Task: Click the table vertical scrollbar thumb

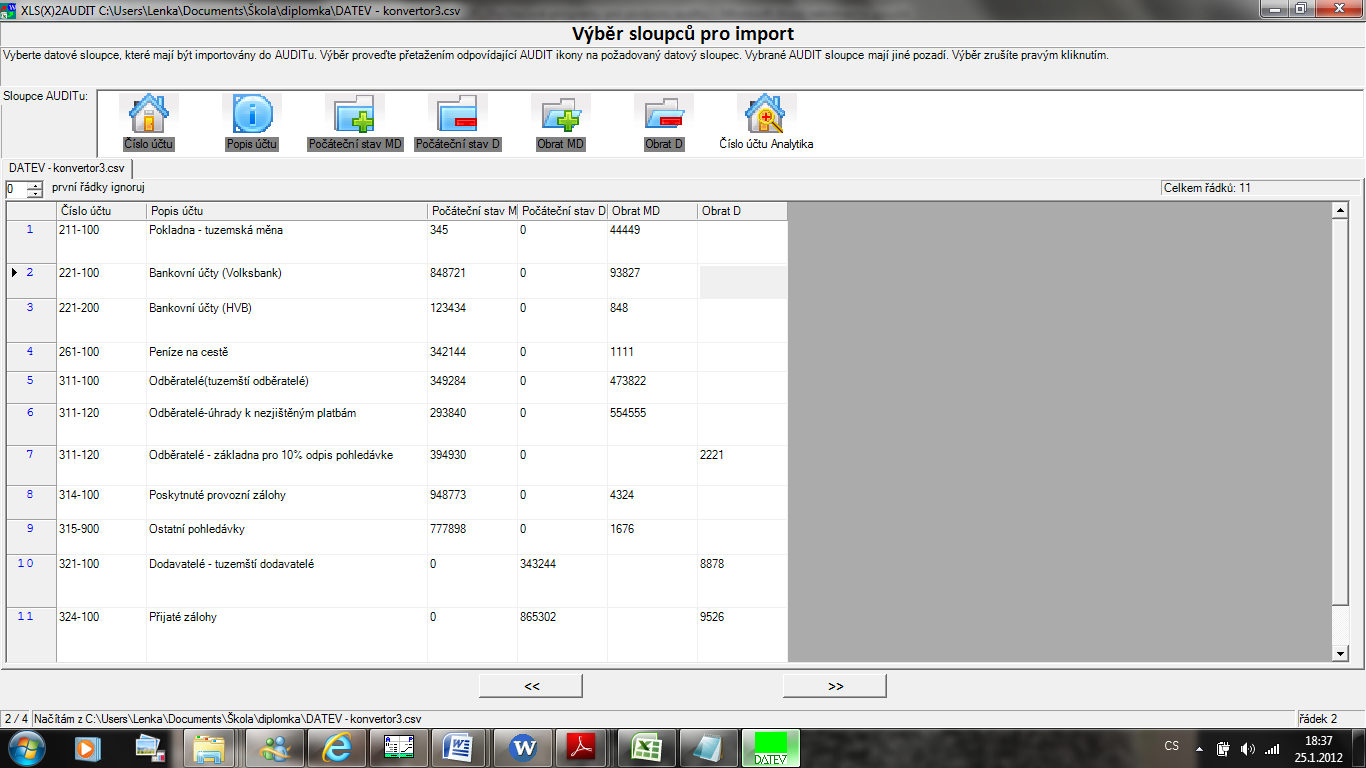Action: (x=1341, y=410)
